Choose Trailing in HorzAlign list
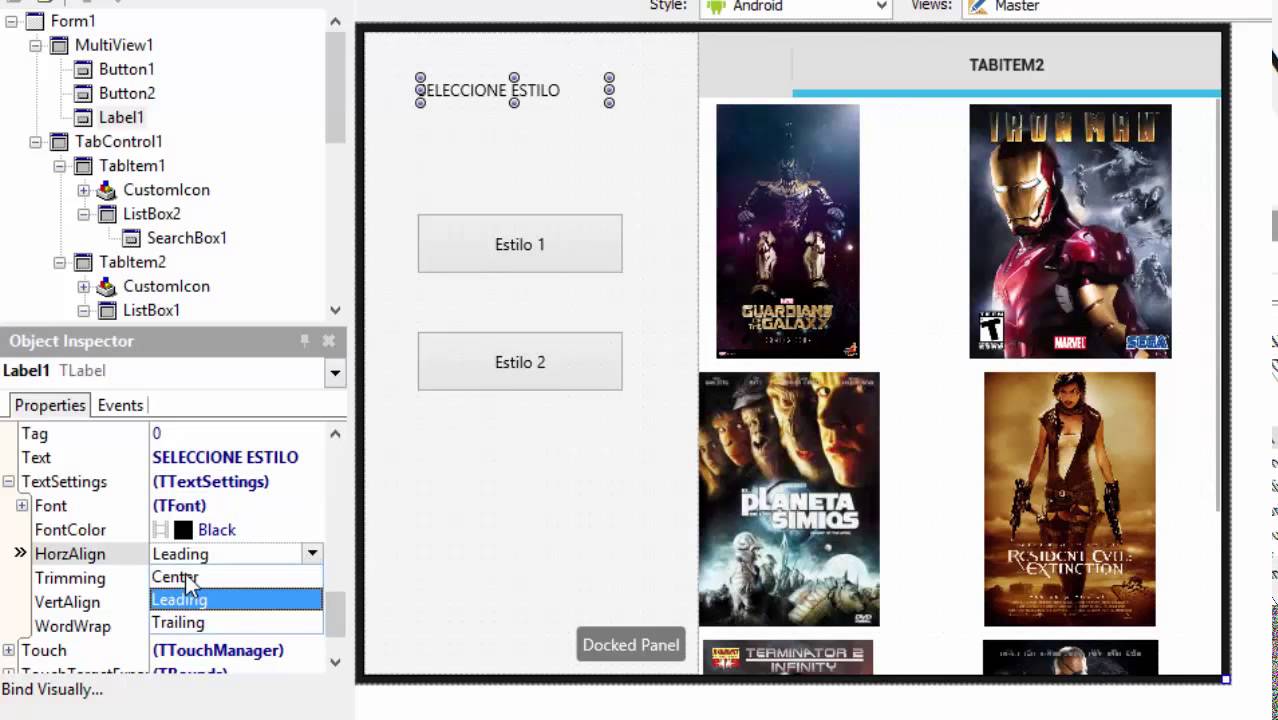The width and height of the screenshot is (1278, 720). [x=236, y=622]
